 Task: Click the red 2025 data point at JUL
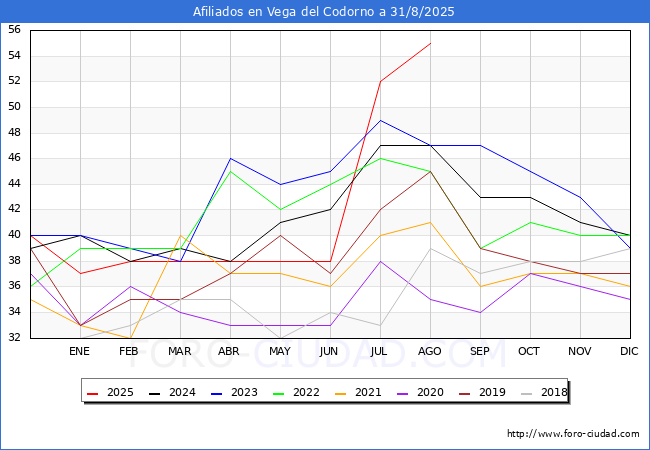(x=381, y=82)
